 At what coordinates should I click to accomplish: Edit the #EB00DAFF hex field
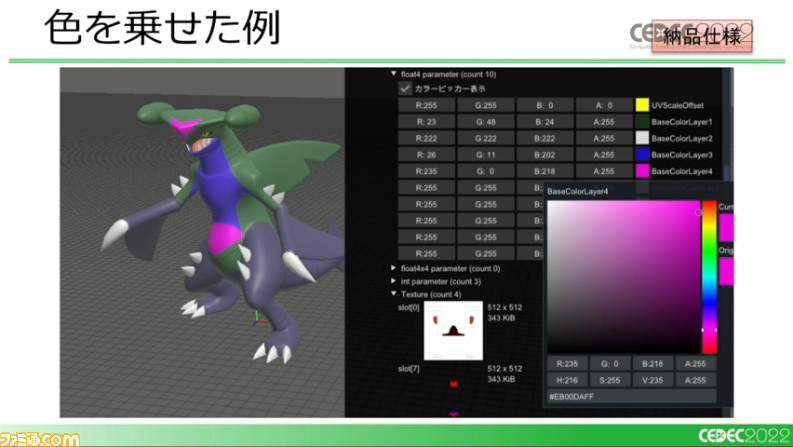pyautogui.click(x=632, y=396)
